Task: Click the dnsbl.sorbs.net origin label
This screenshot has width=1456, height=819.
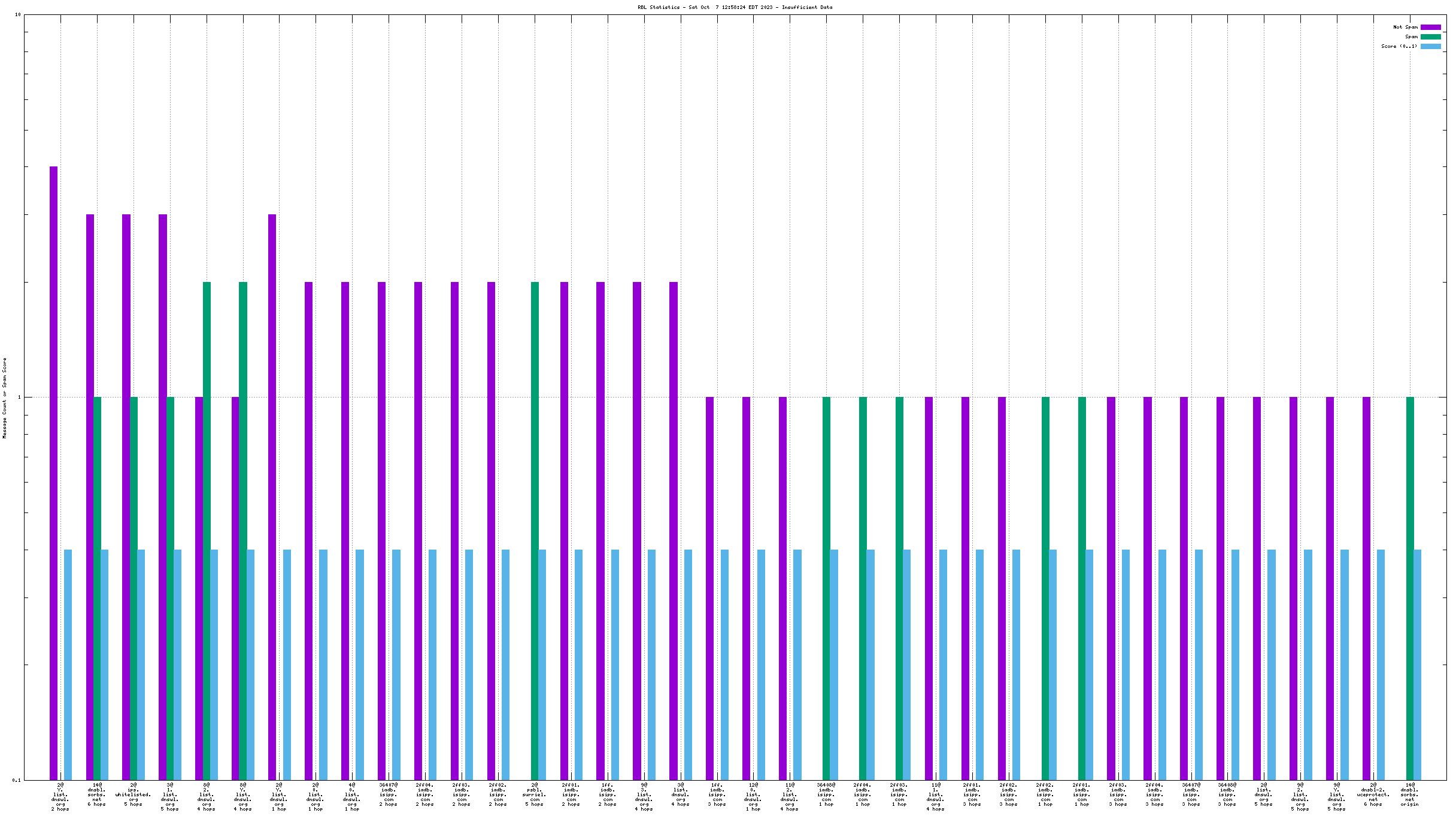Action: (1410, 794)
